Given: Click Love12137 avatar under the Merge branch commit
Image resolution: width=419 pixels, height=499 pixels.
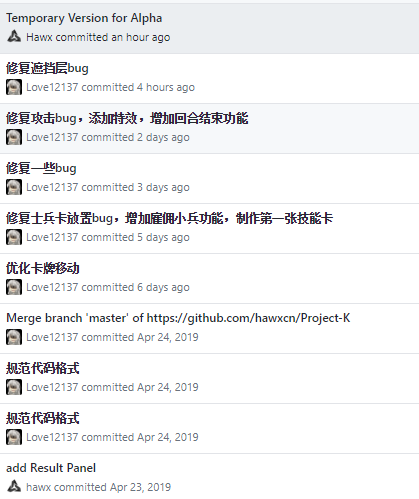Looking at the screenshot, I should coord(14,337).
